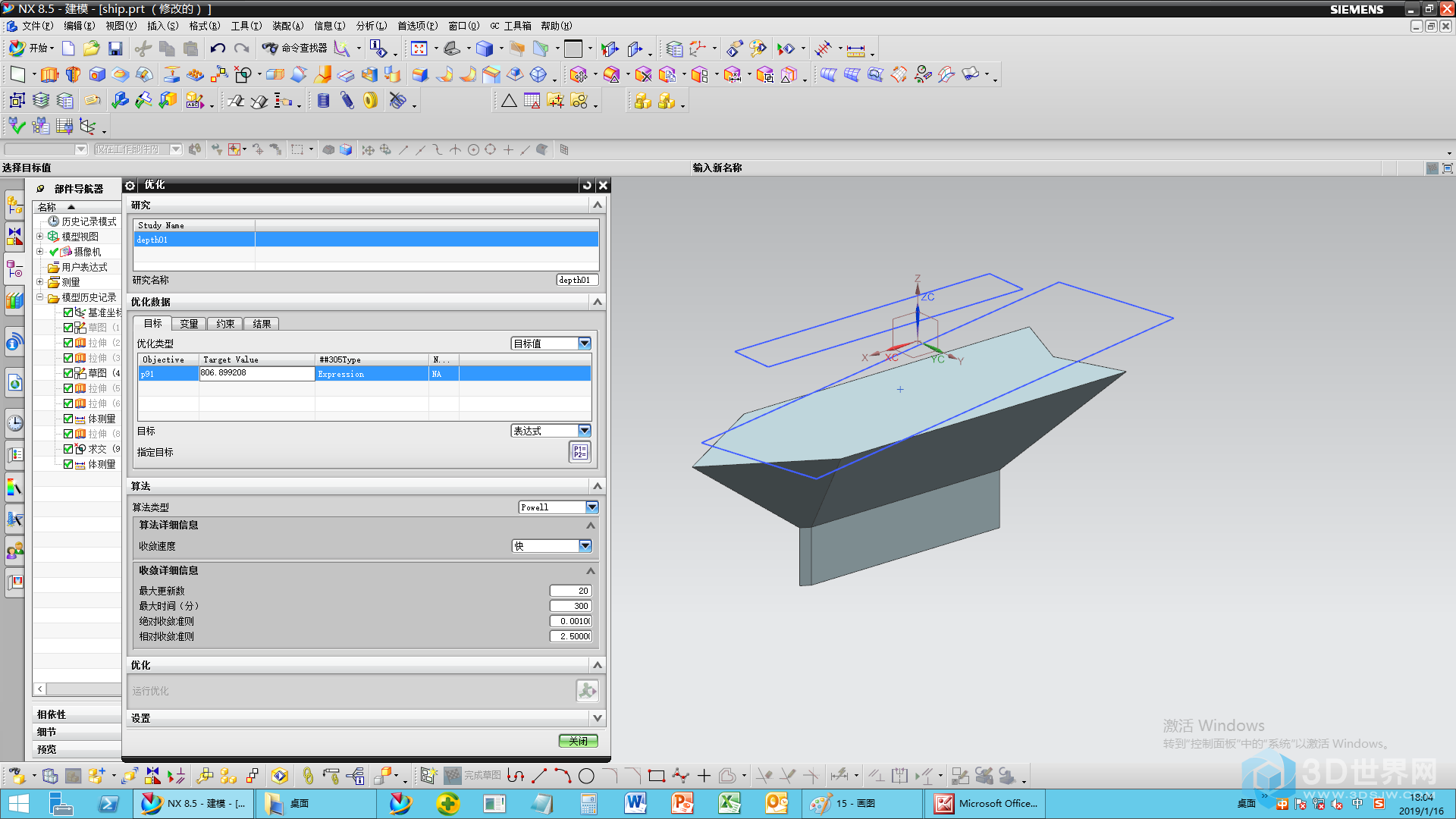The width and height of the screenshot is (1456, 819).
Task: Select 用户表达式 in part navigator
Action: click(84, 267)
